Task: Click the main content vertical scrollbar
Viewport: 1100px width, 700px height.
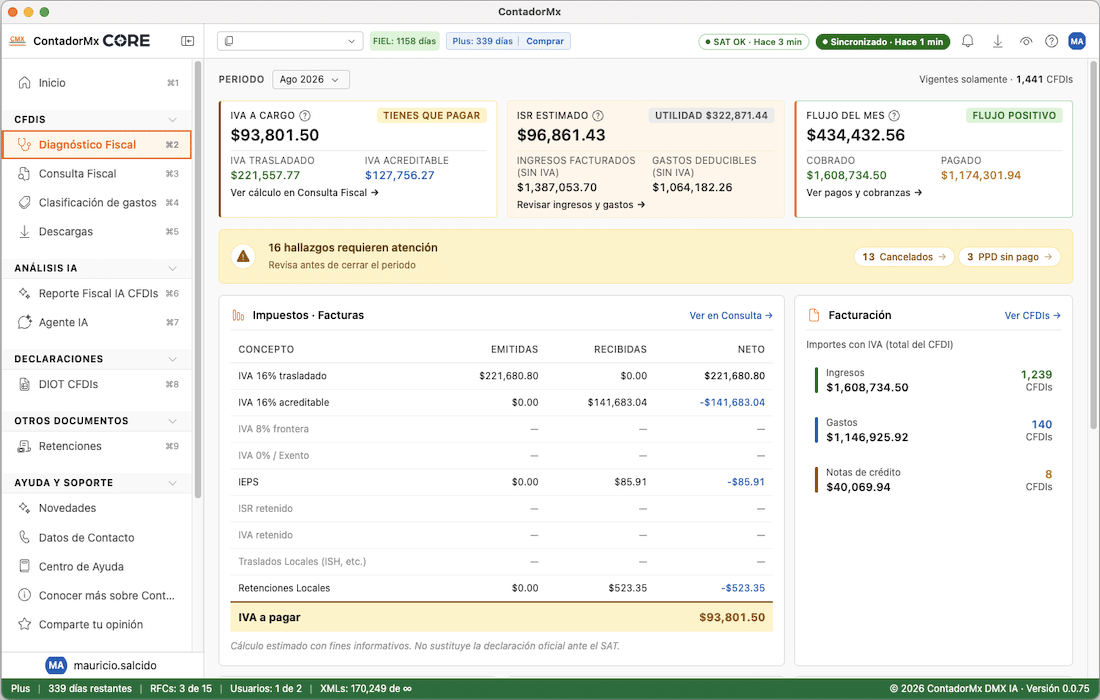Action: [1093, 245]
